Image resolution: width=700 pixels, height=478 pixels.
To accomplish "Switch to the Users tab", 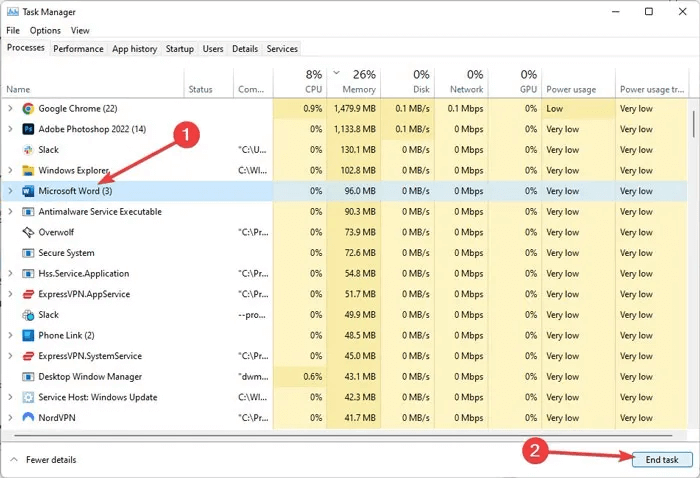I will pyautogui.click(x=213, y=49).
